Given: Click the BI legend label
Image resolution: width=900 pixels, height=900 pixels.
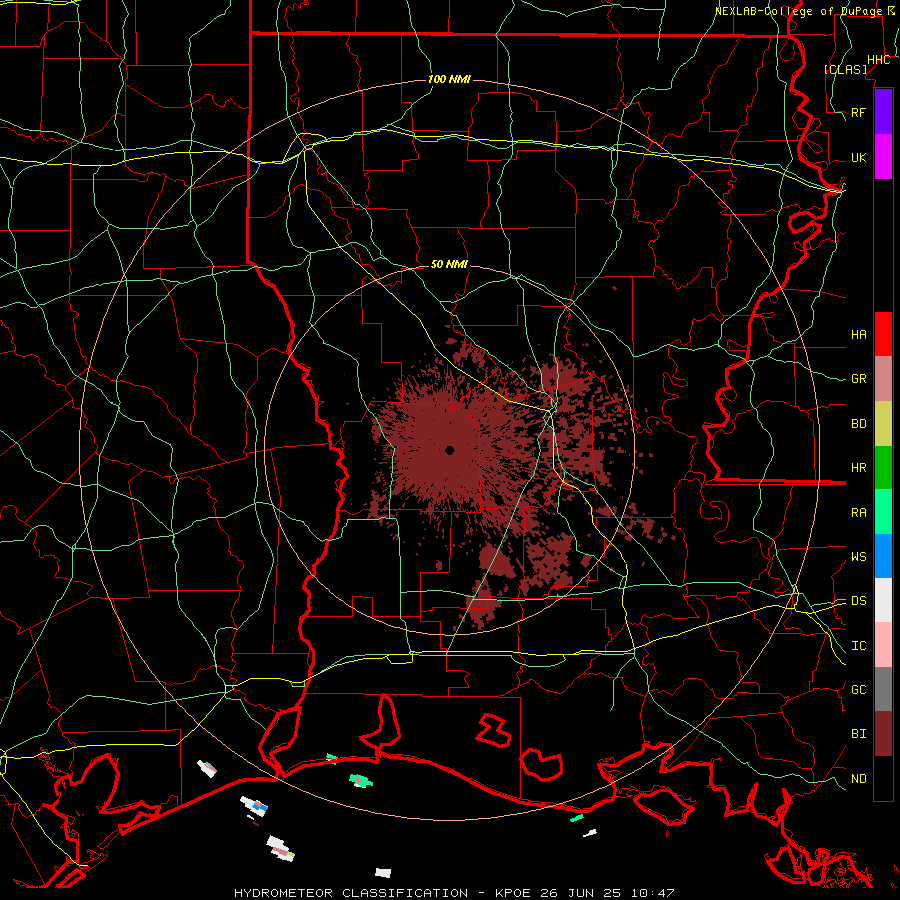Looking at the screenshot, I should point(858,734).
